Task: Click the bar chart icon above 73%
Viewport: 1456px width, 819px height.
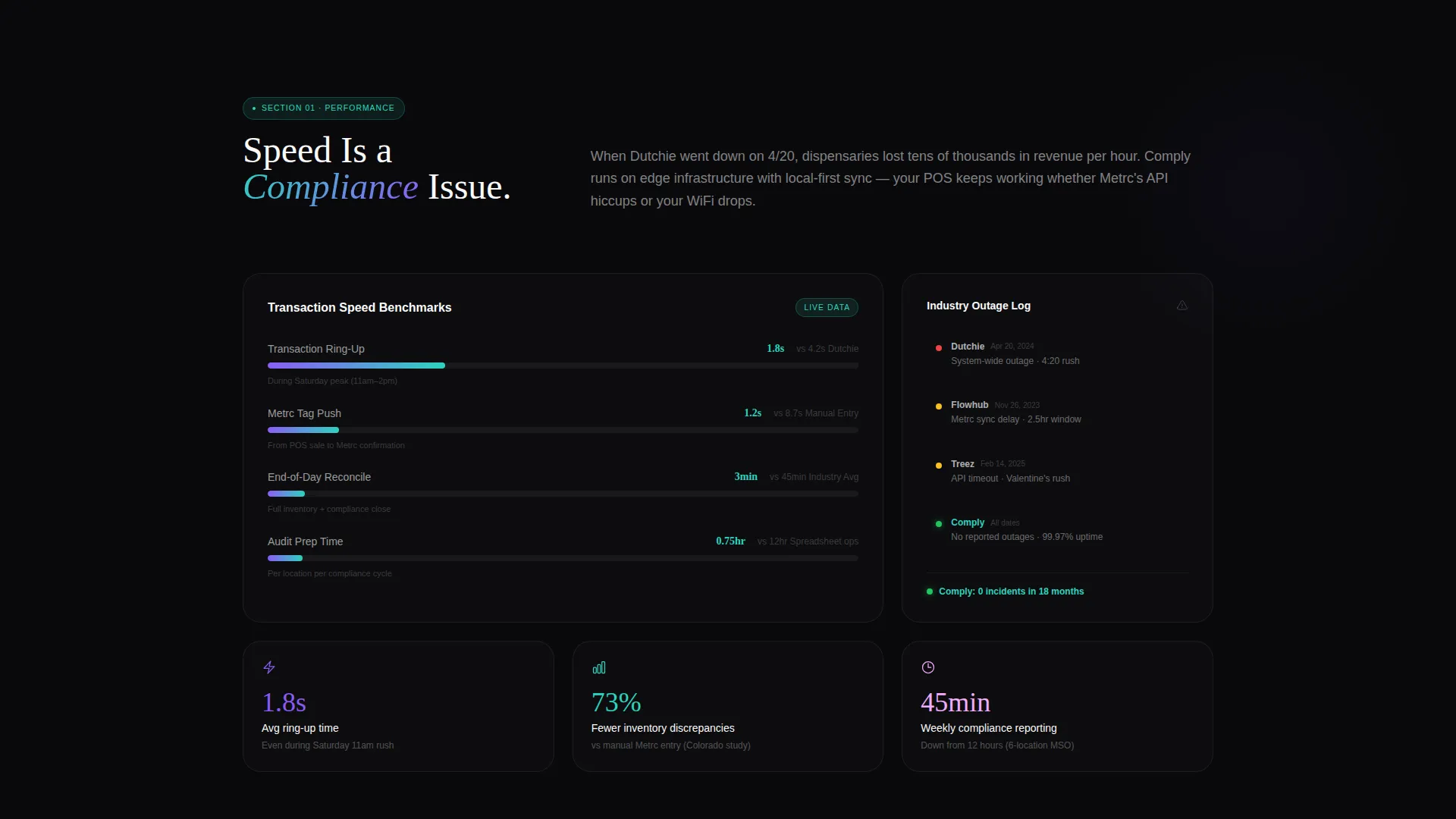Action: (599, 667)
